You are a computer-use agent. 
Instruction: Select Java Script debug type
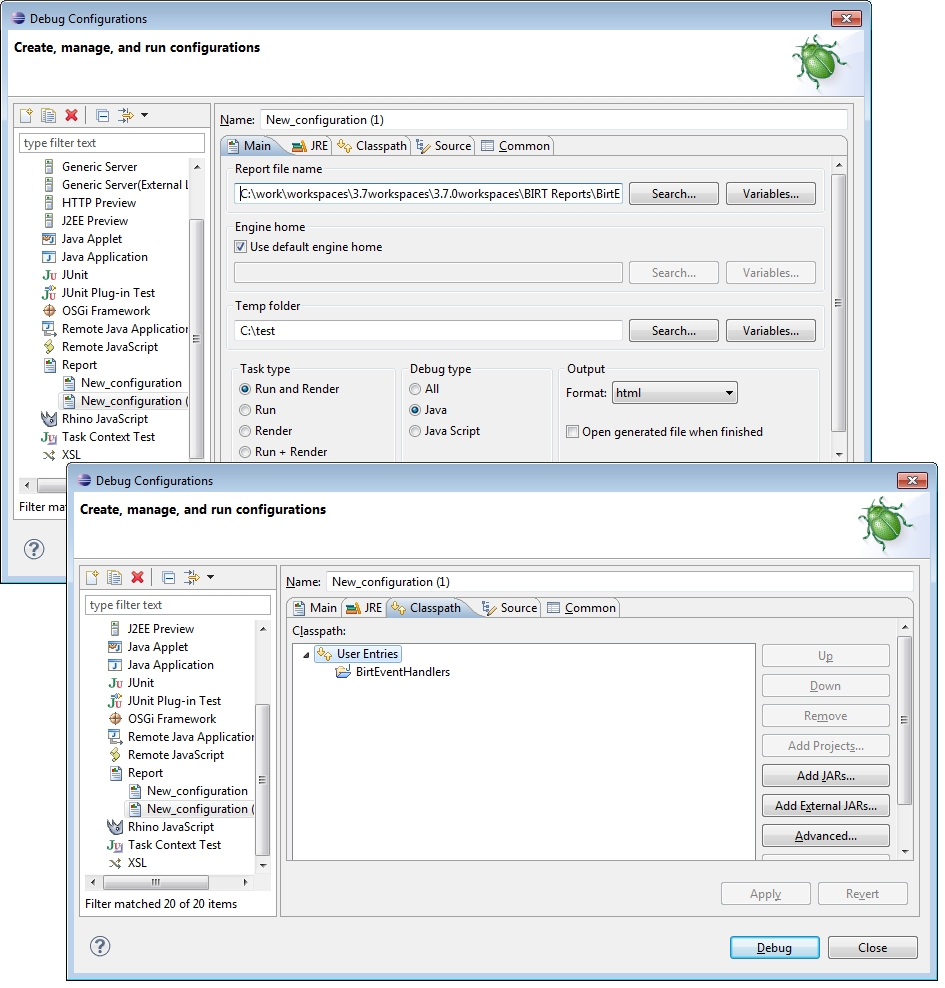415,431
